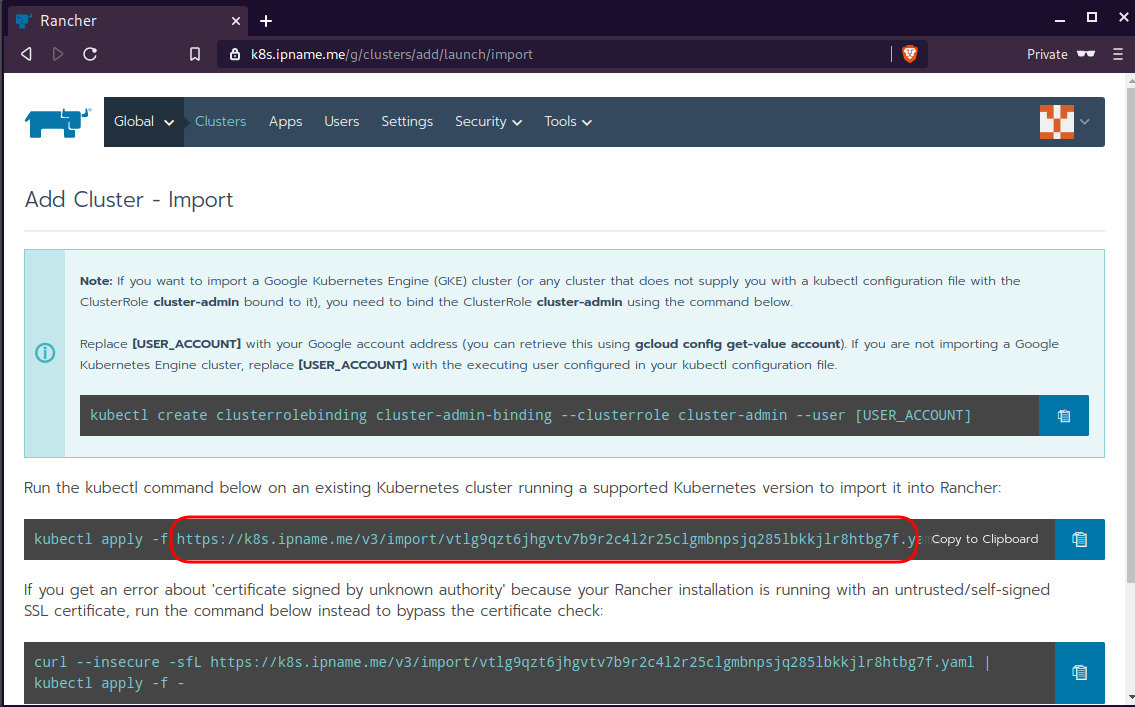The image size is (1135, 707).
Task: Reload the page
Action: coord(90,54)
